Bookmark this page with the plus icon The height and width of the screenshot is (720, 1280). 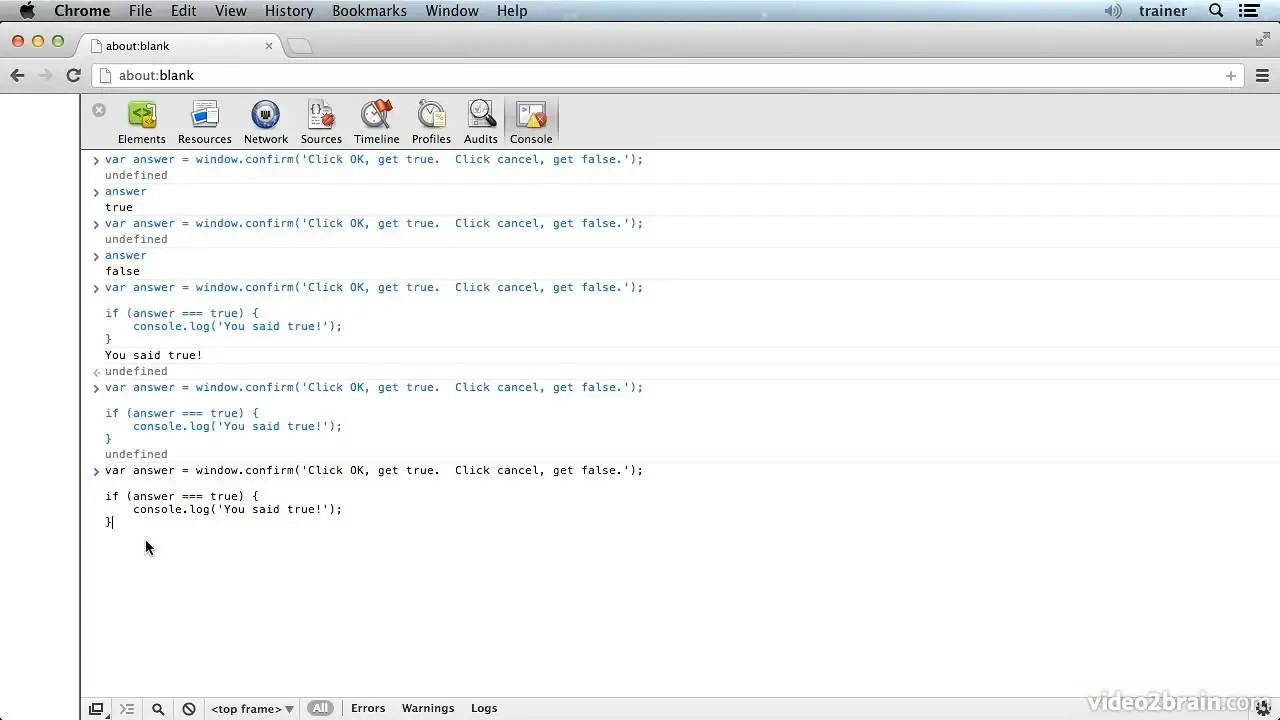tap(1231, 75)
